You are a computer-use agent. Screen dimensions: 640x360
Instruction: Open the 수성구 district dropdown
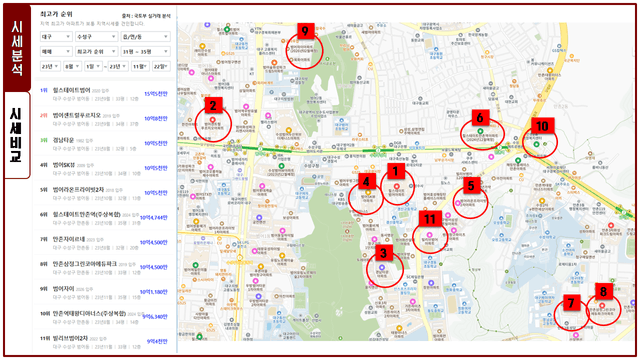[96, 37]
